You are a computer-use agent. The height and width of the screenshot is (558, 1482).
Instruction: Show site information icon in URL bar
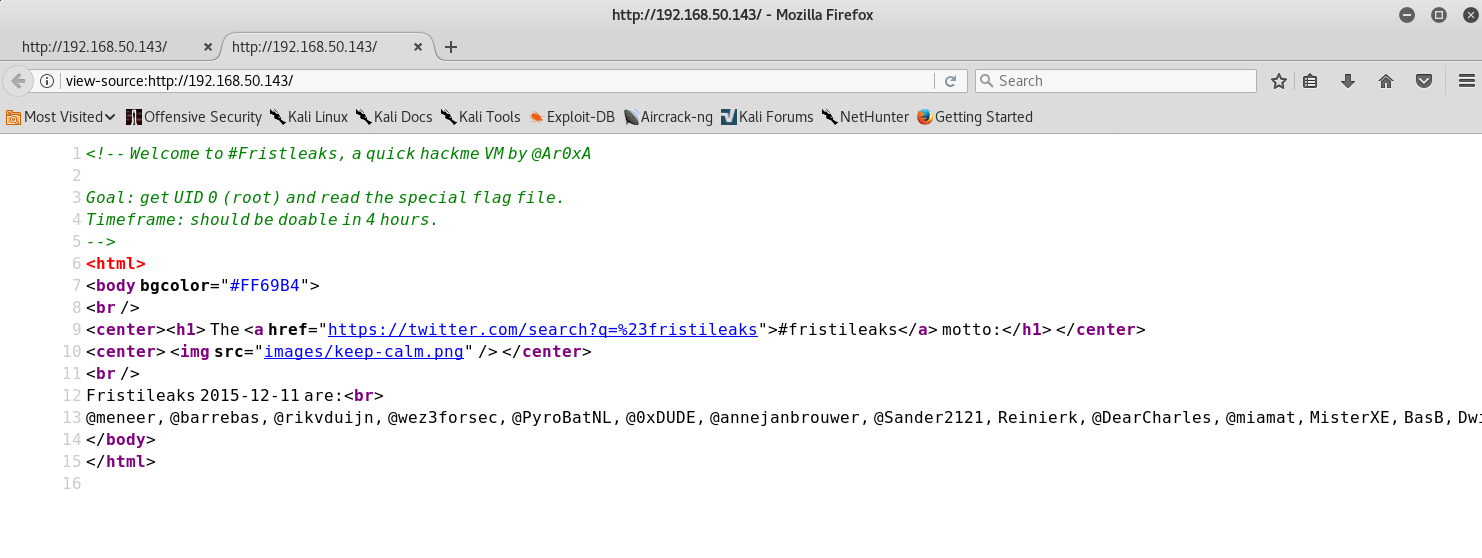(47, 81)
